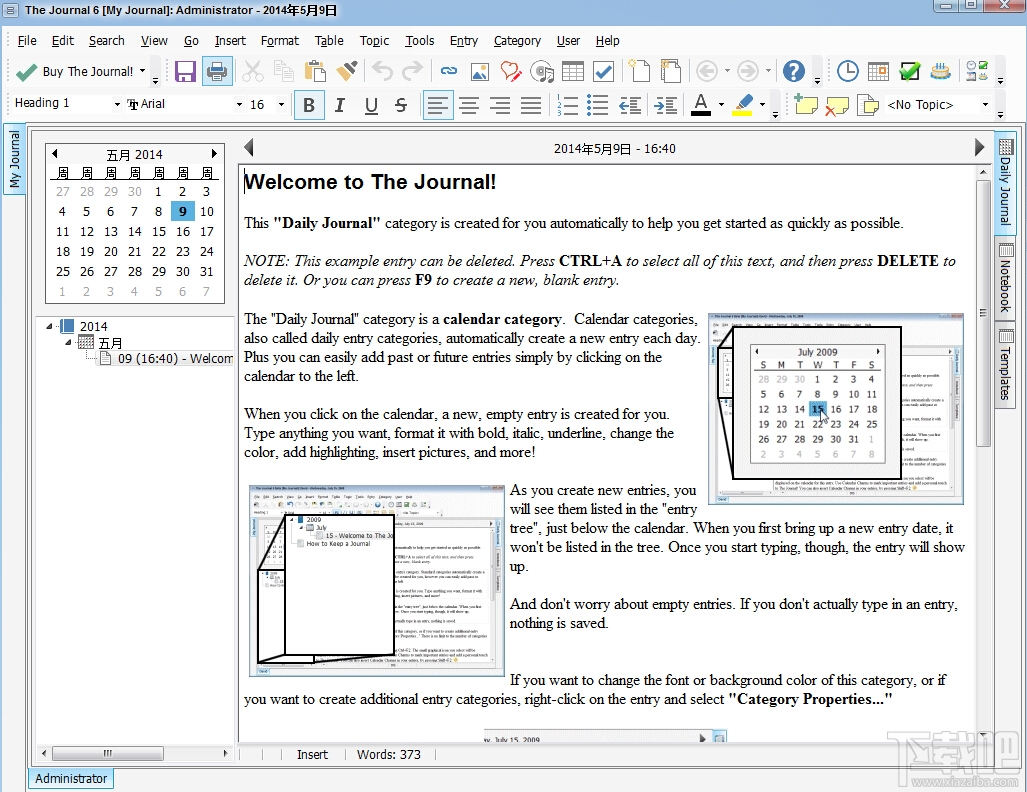The height and width of the screenshot is (792, 1027).
Task: Insert a media file with the CD music icon
Action: (x=542, y=71)
